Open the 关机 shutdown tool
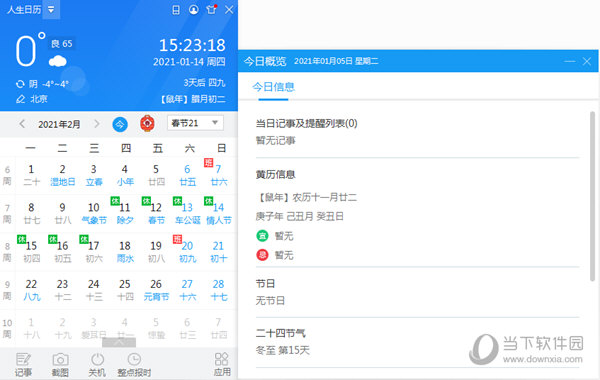Screen dimensions: 600x380 97,365
